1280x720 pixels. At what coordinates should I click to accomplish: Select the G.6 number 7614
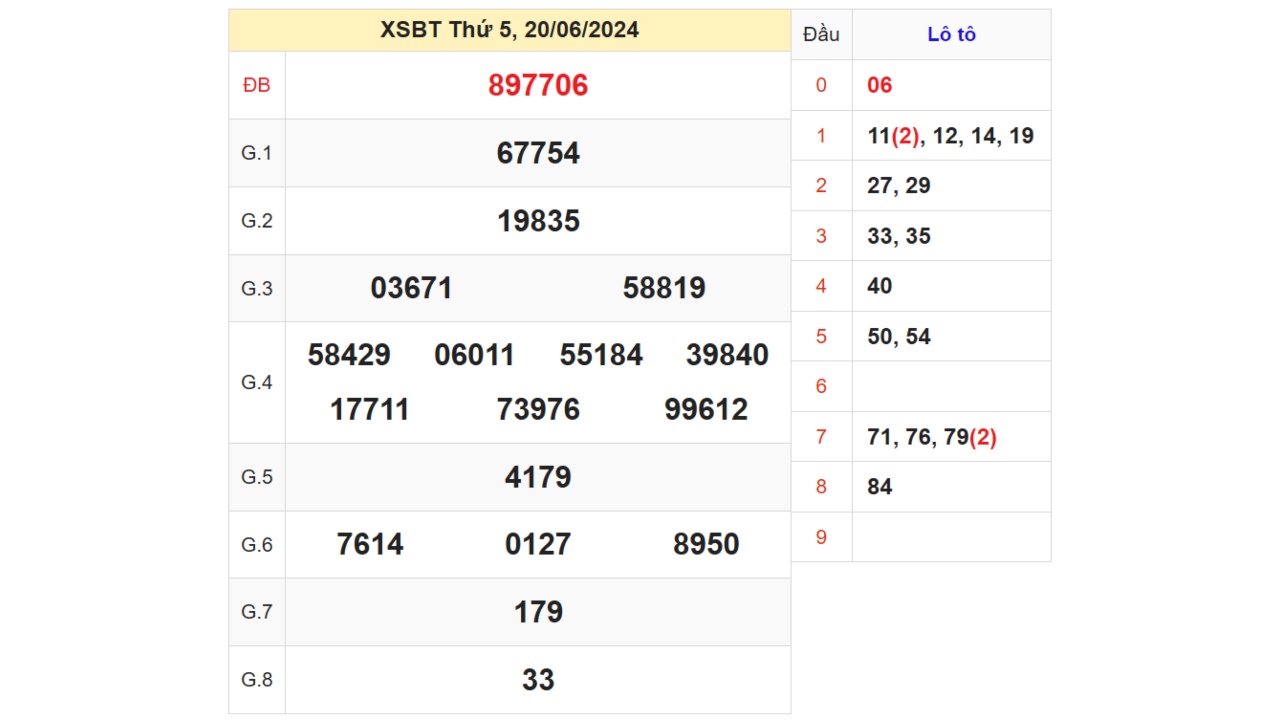(x=370, y=544)
